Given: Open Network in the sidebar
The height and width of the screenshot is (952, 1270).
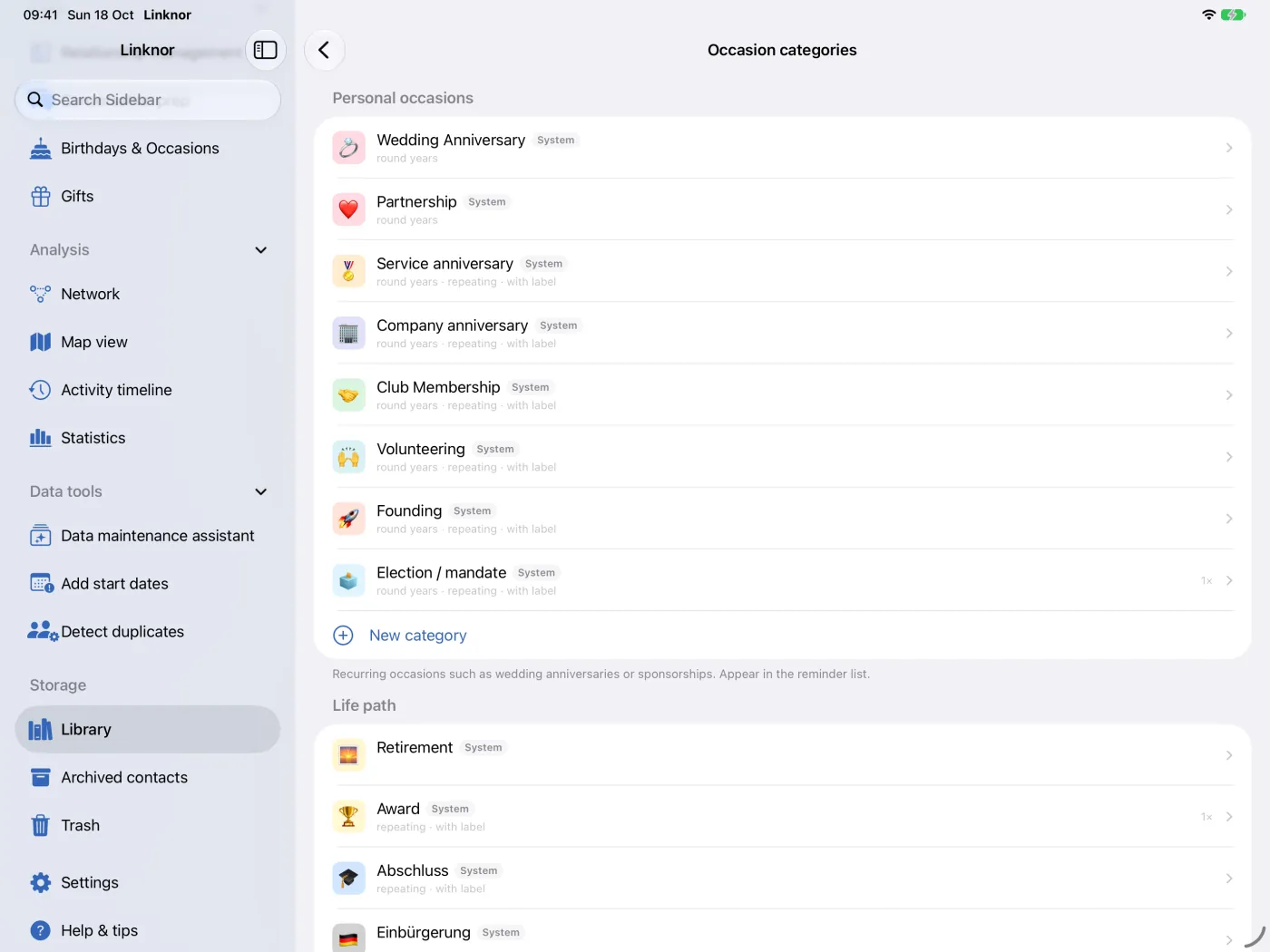Looking at the screenshot, I should coord(147,294).
